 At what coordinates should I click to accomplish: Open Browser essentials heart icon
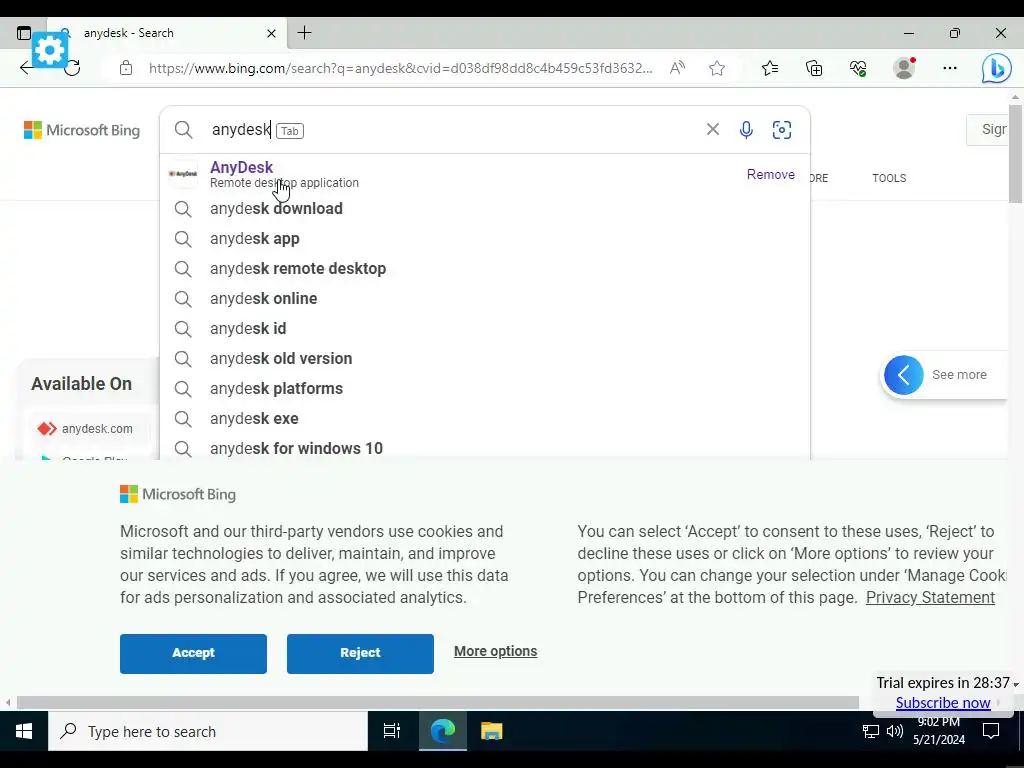(858, 68)
